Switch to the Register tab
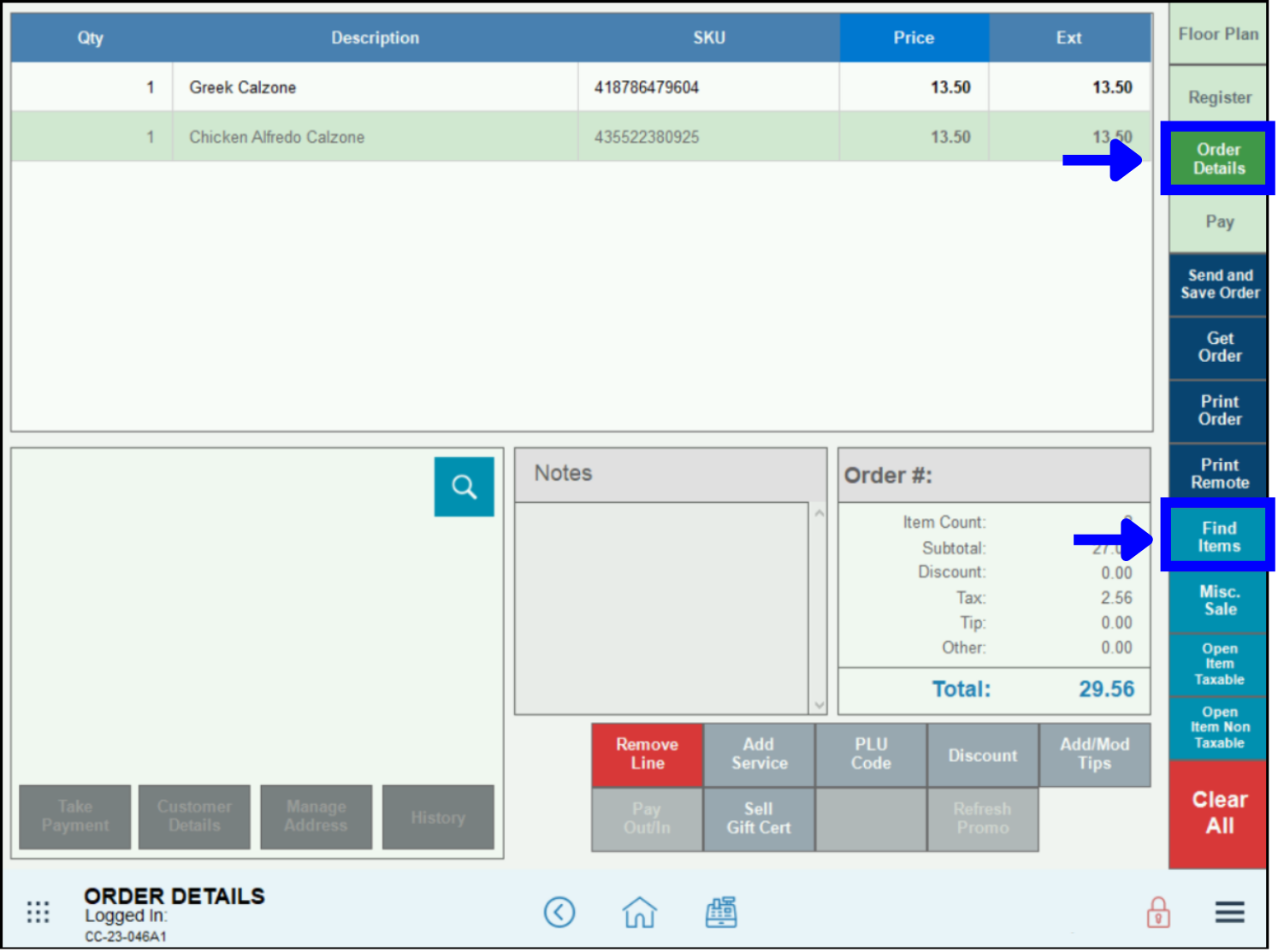The image size is (1278, 952). (x=1218, y=98)
